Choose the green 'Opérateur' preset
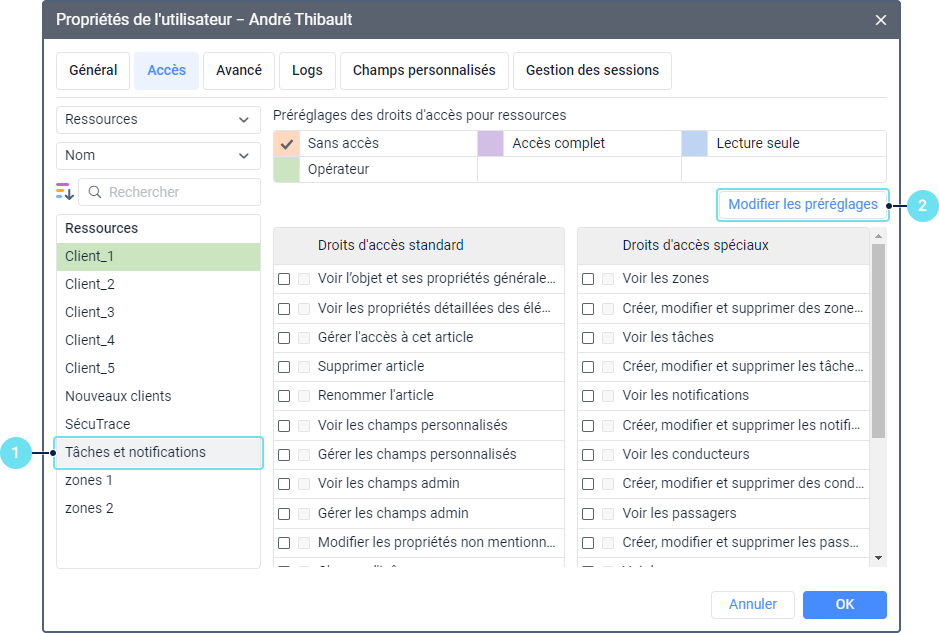This screenshot has height=633, width=939. tap(287, 170)
